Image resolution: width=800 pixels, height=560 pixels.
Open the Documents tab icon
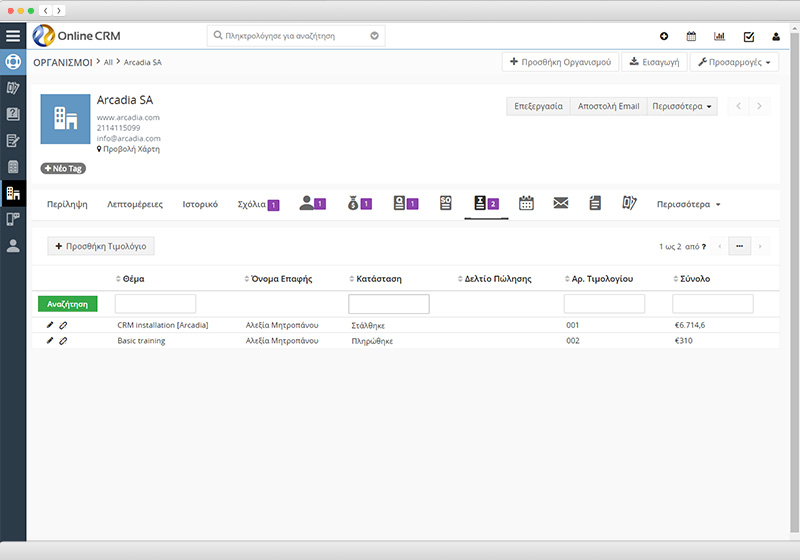595,203
